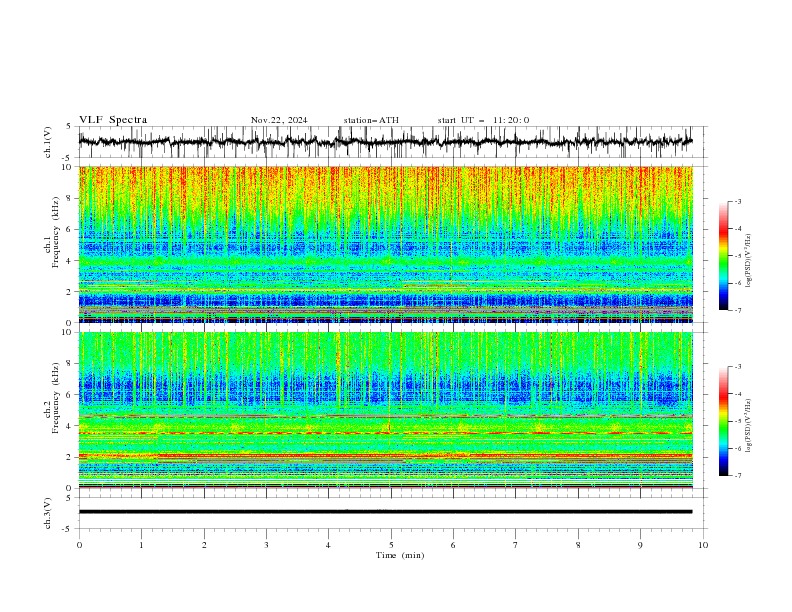This screenshot has height=612, width=792.
Task: Click the '-7' value on ch.2 colorbar
Action: click(738, 476)
